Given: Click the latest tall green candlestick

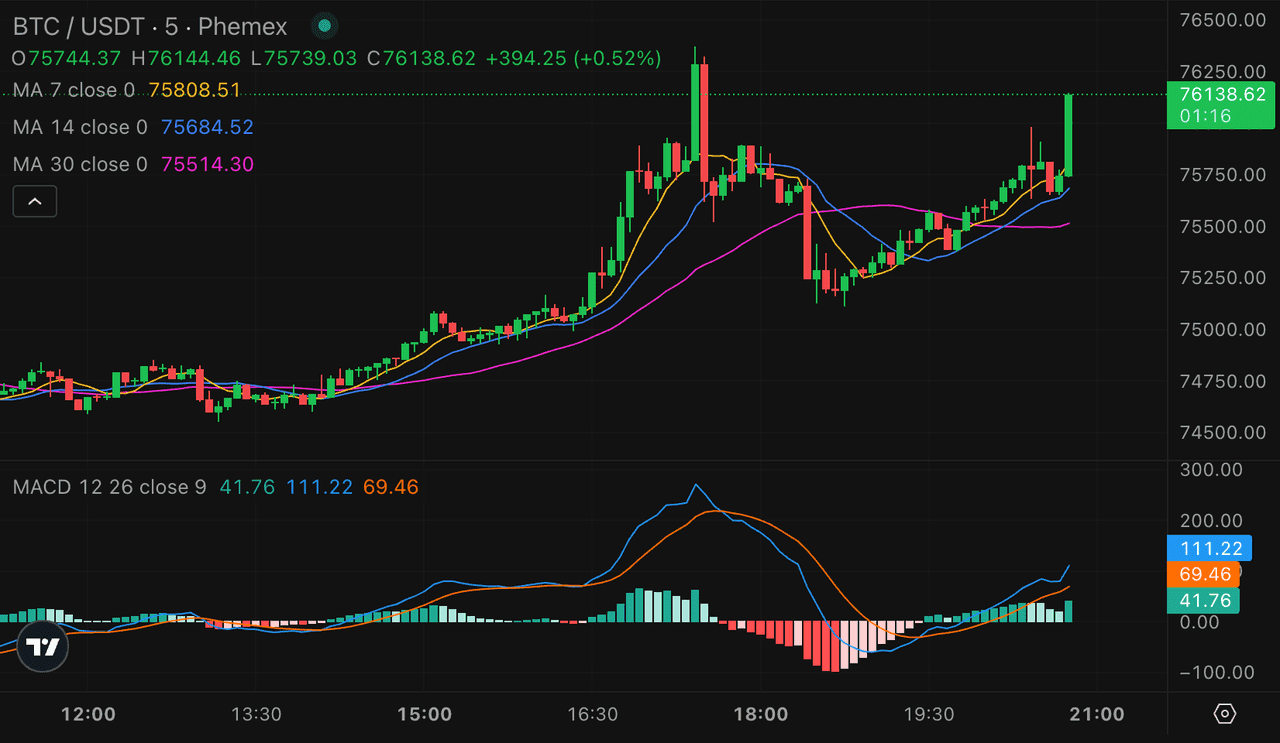Looking at the screenshot, I should (1068, 135).
